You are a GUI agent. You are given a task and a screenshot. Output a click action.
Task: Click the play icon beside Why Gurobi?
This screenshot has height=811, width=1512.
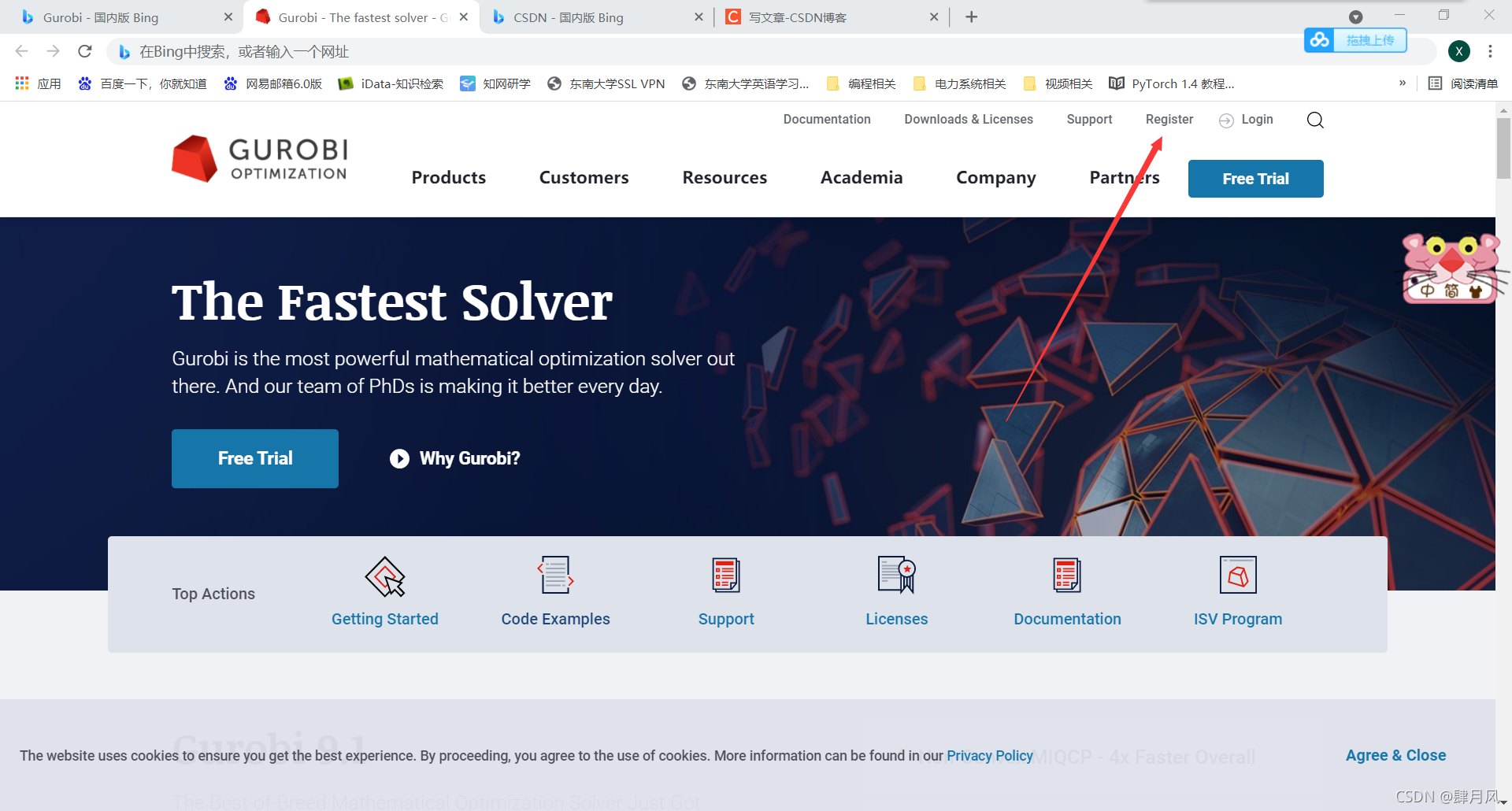click(x=399, y=458)
